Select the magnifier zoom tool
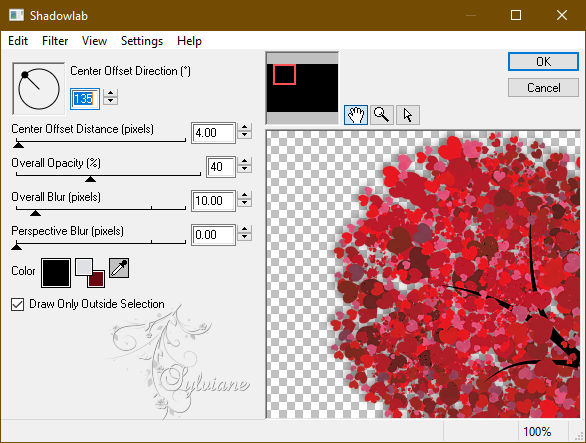The image size is (586, 443). coord(382,115)
